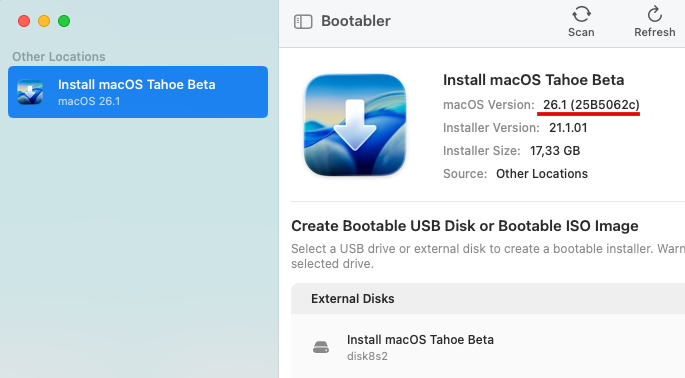
Task: Select disk8s2 external disk row
Action: (488, 347)
